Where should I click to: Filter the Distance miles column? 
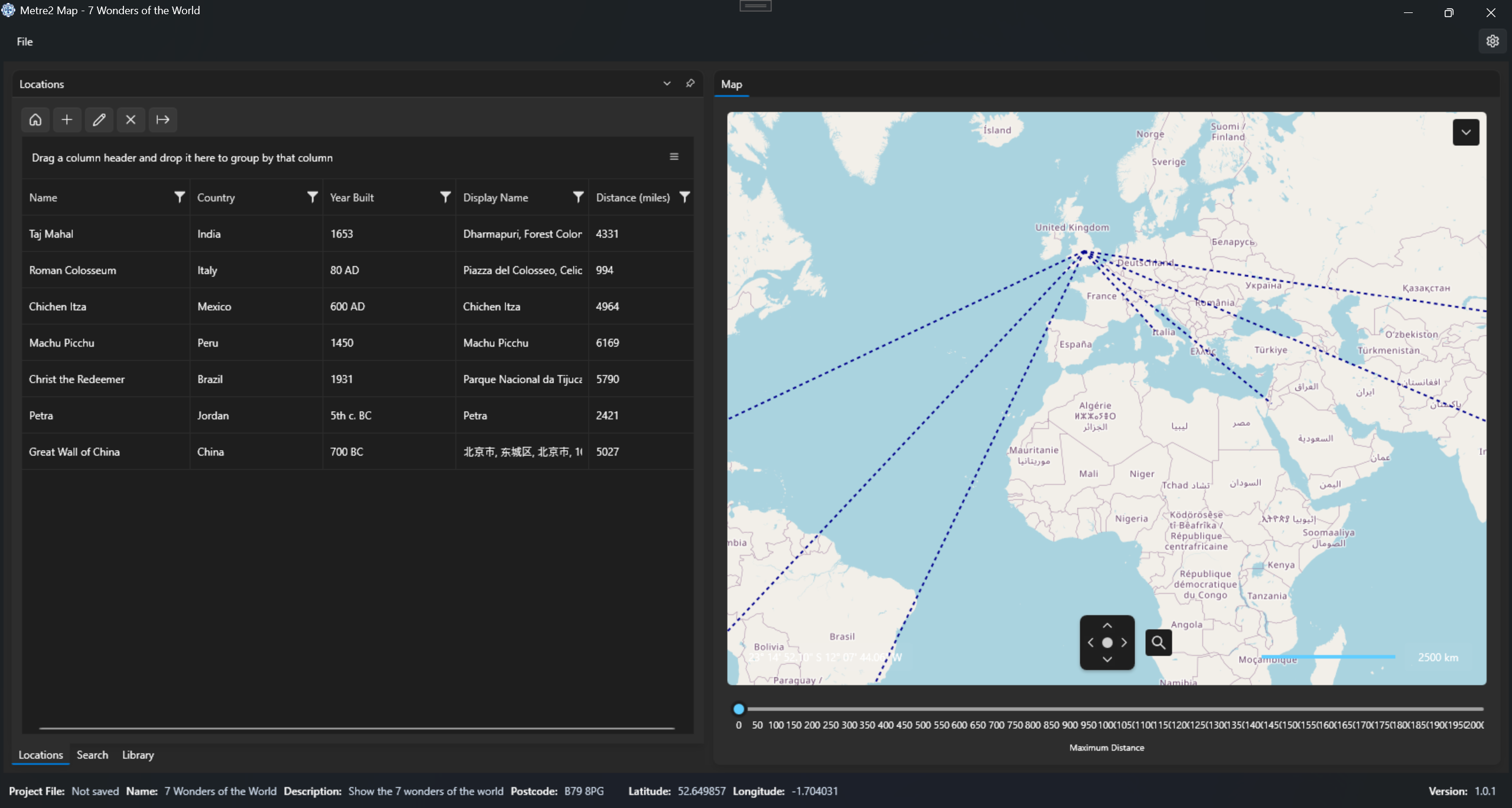(x=684, y=197)
